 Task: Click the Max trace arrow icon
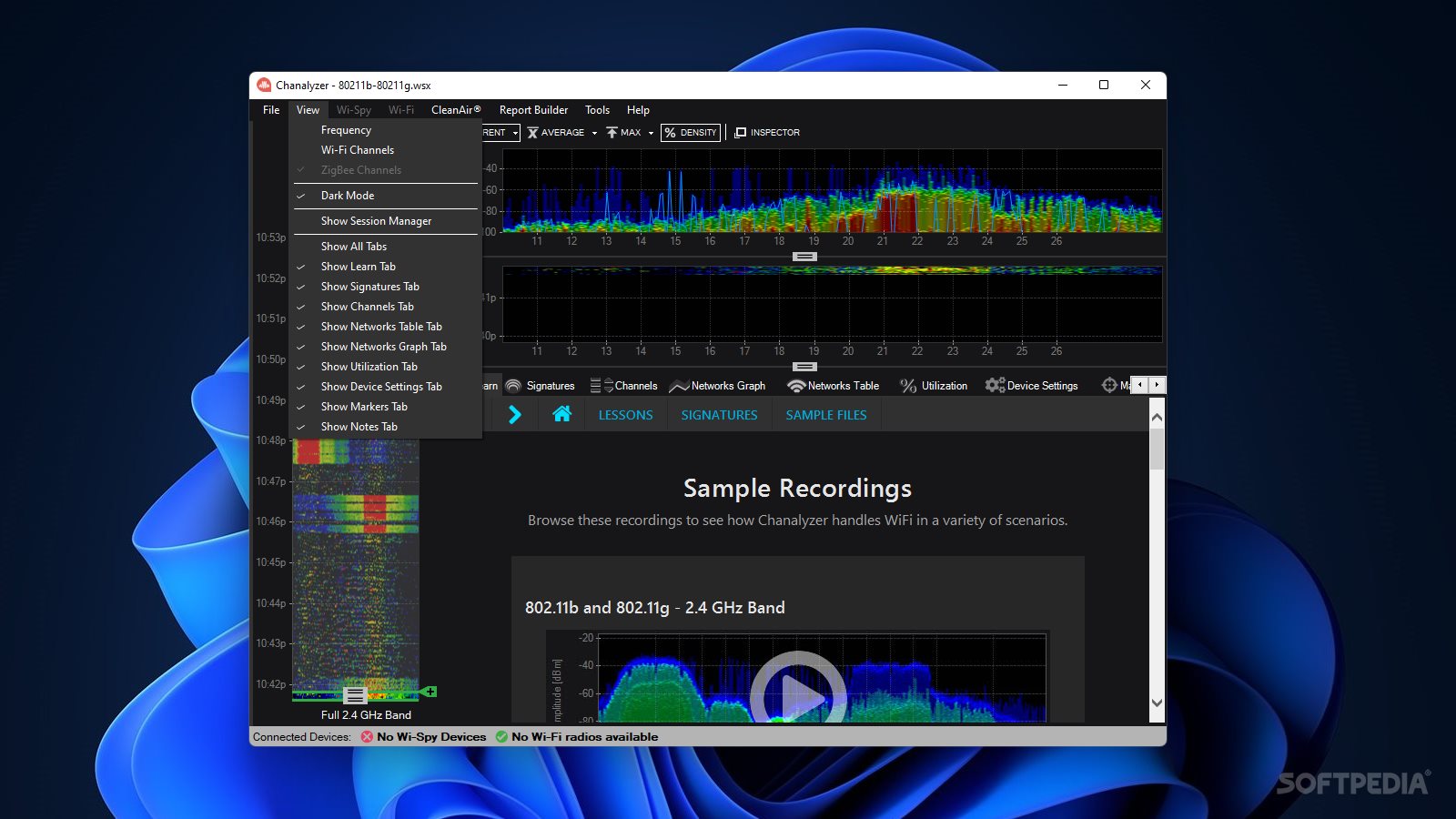612,133
